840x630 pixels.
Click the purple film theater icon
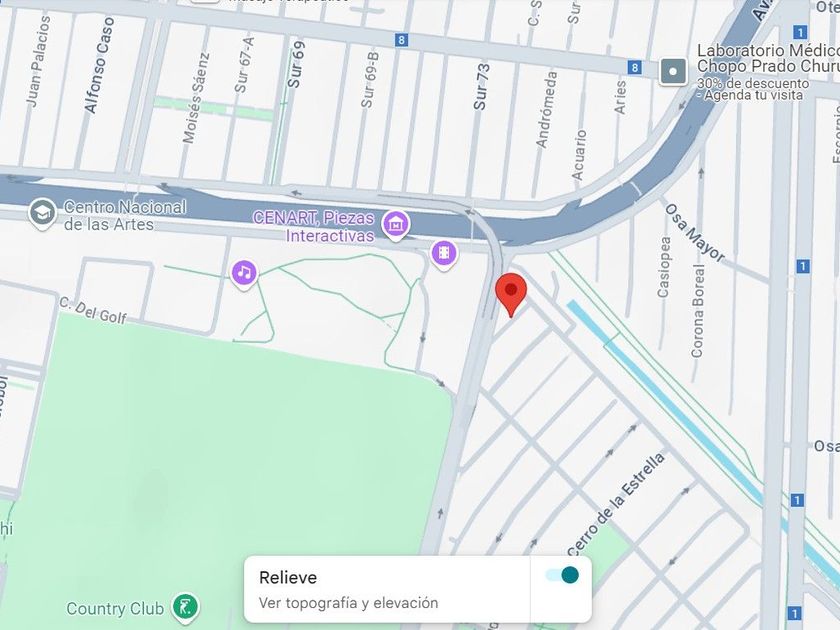(444, 253)
